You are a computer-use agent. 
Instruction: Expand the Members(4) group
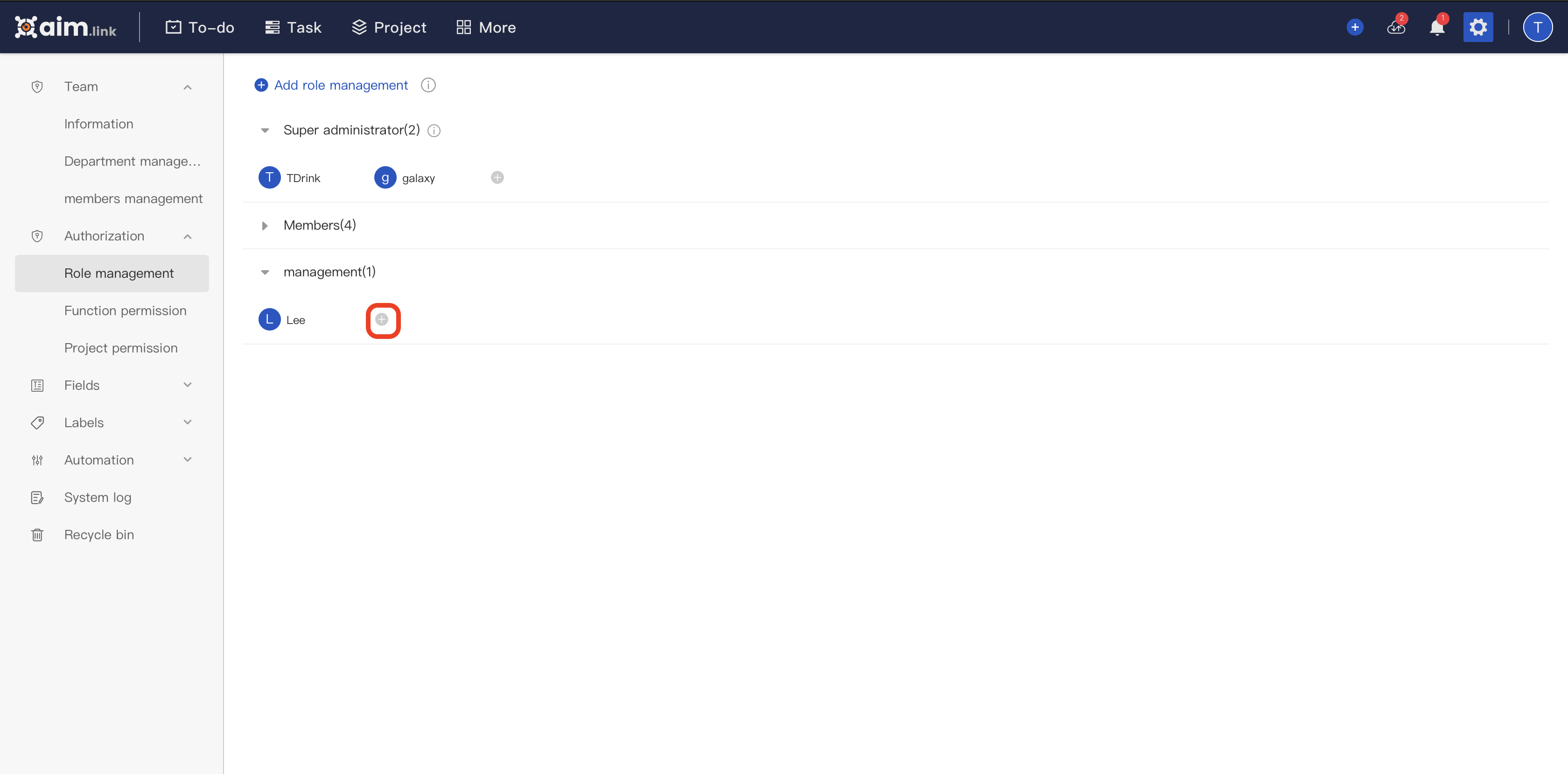[x=265, y=225]
